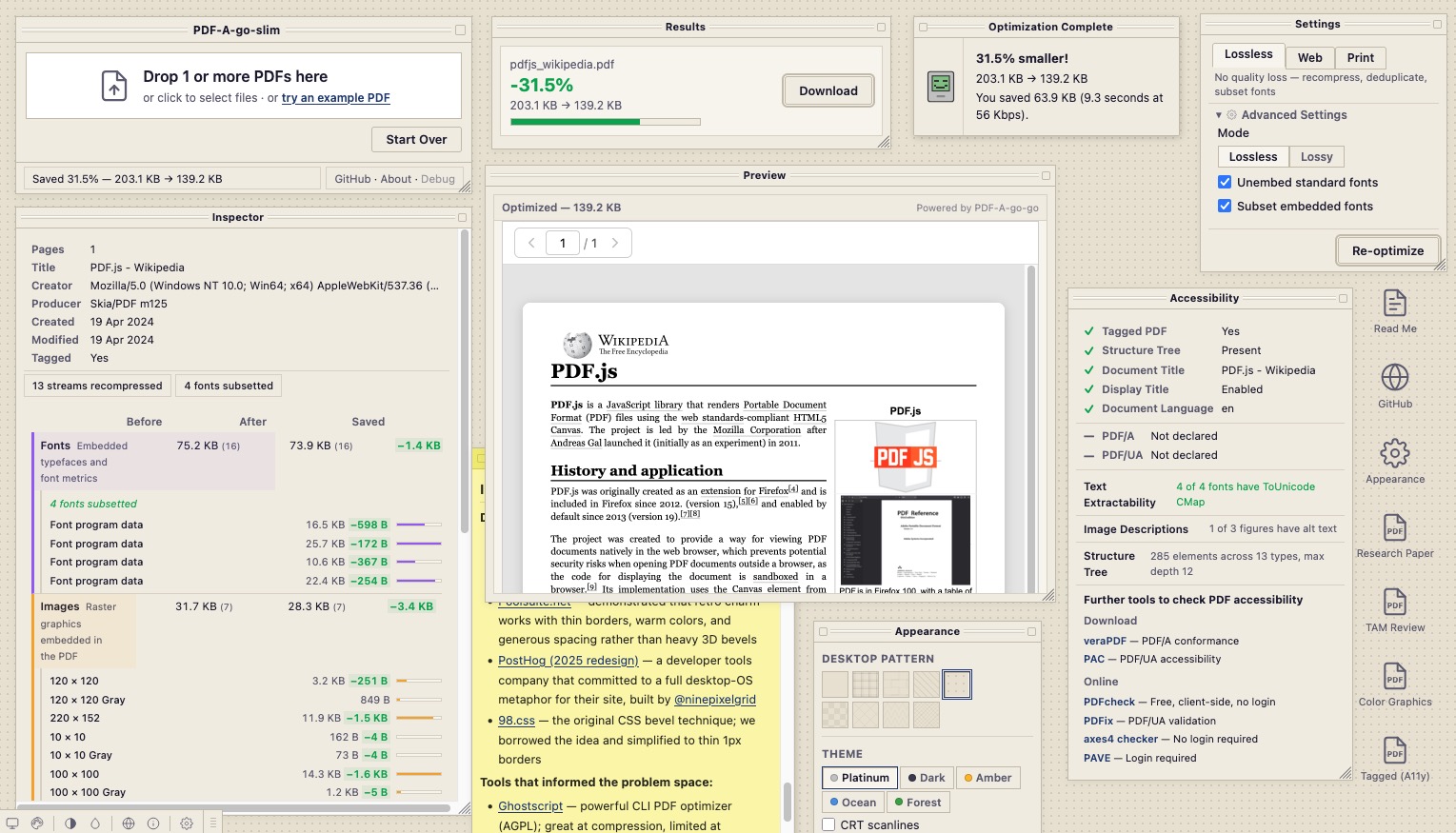Click the Start Over button
Image resolution: width=1456 pixels, height=833 pixels.
(416, 140)
